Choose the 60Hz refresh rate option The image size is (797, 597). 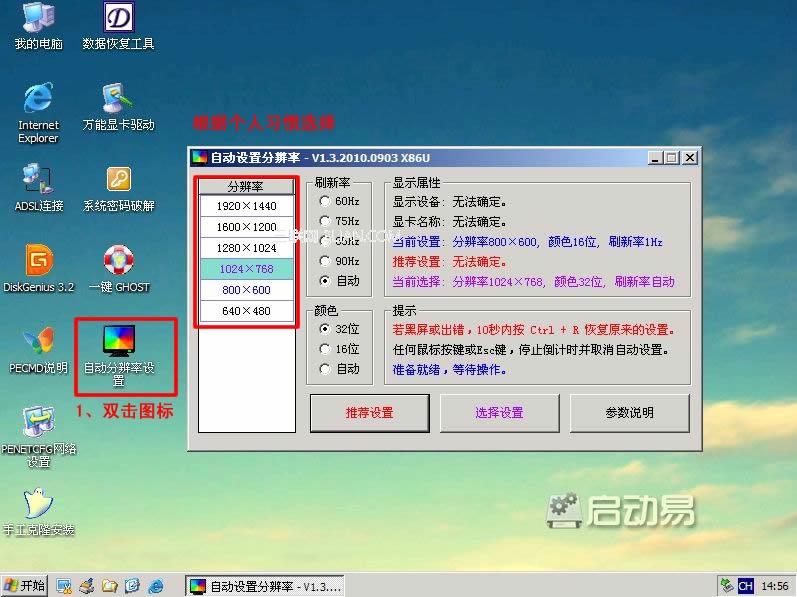(x=340, y=201)
